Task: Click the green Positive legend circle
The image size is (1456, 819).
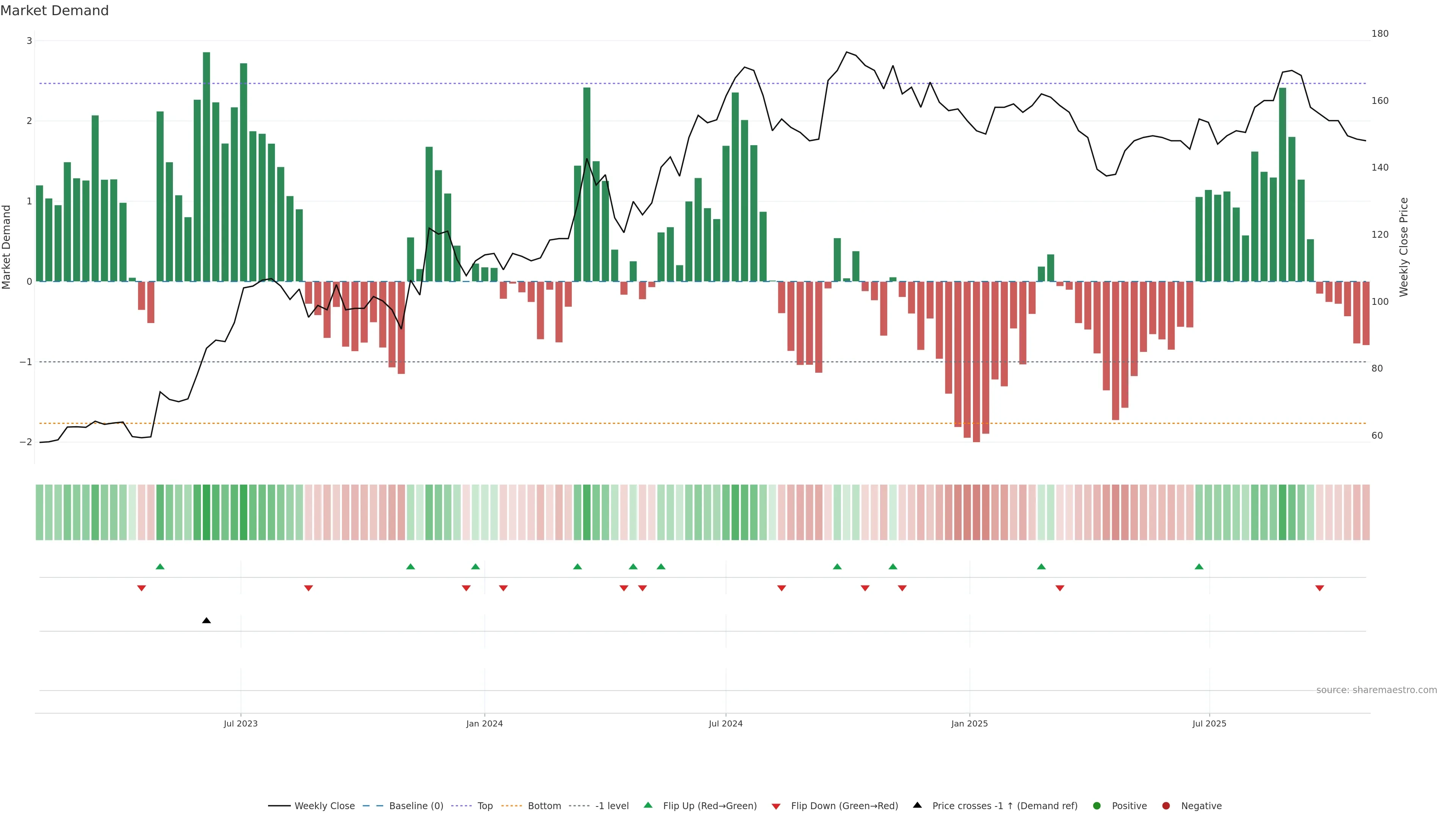Action: pyautogui.click(x=1097, y=805)
